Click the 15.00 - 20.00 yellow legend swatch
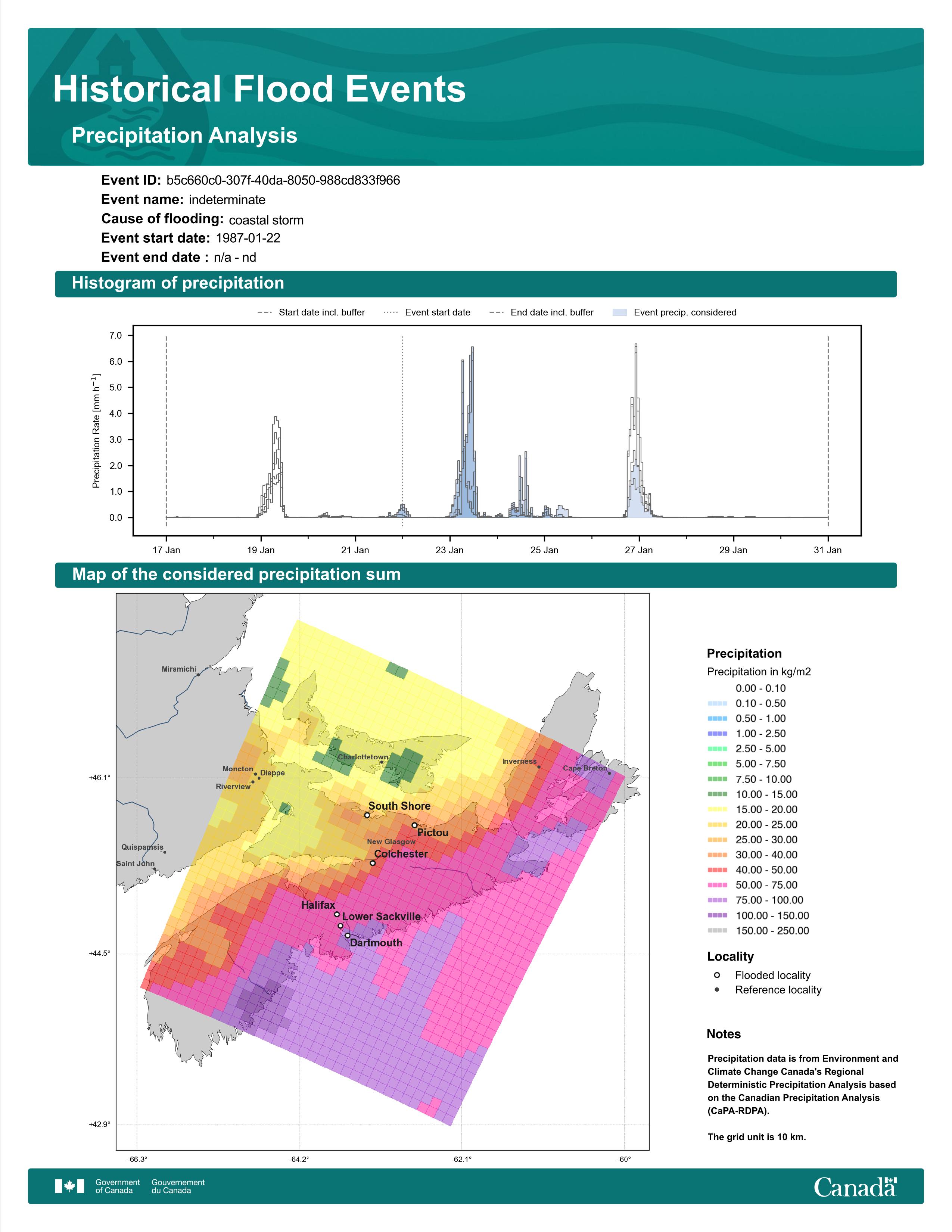The image size is (952, 1232). click(x=717, y=809)
